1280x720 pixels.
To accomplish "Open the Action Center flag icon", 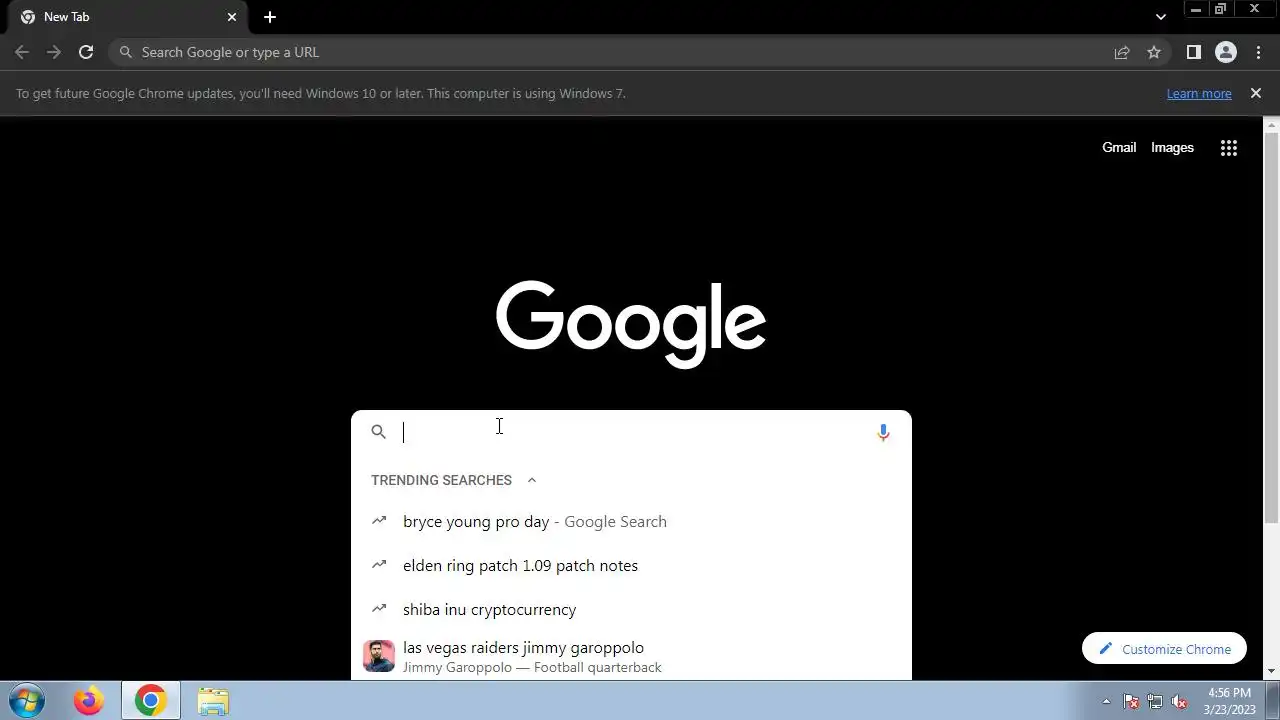I will tap(1131, 701).
